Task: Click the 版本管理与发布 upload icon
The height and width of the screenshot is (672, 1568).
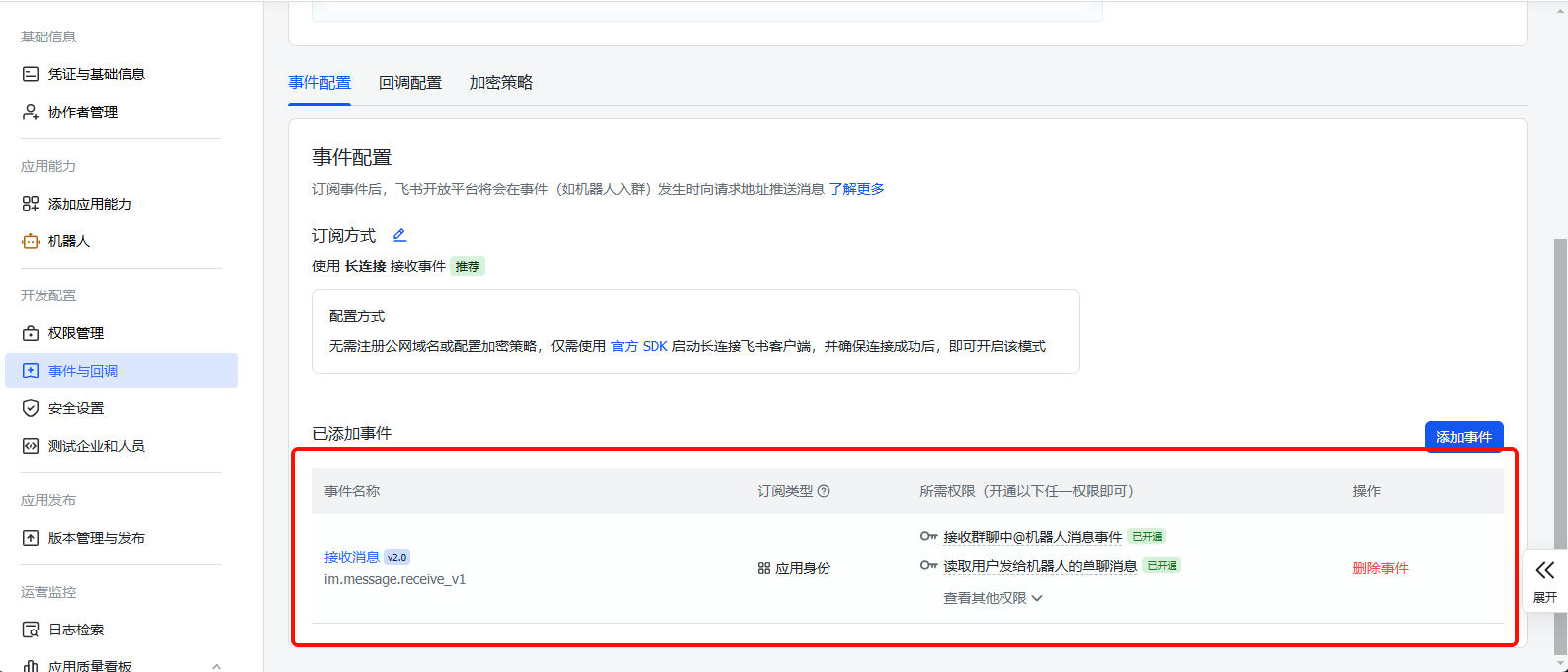Action: click(31, 538)
